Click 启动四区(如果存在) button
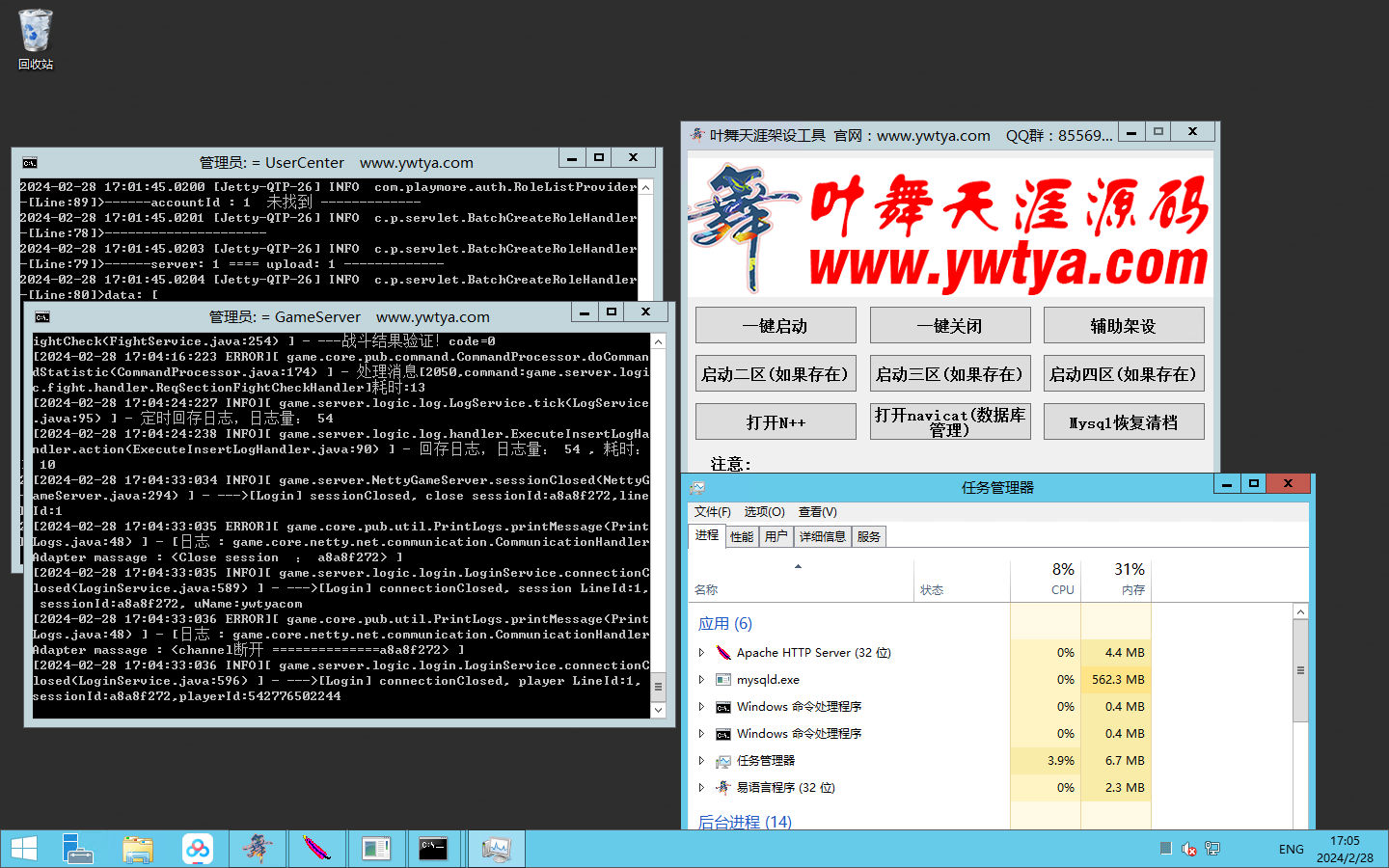Screen dimensions: 1389x868 pyautogui.click(x=1124, y=373)
